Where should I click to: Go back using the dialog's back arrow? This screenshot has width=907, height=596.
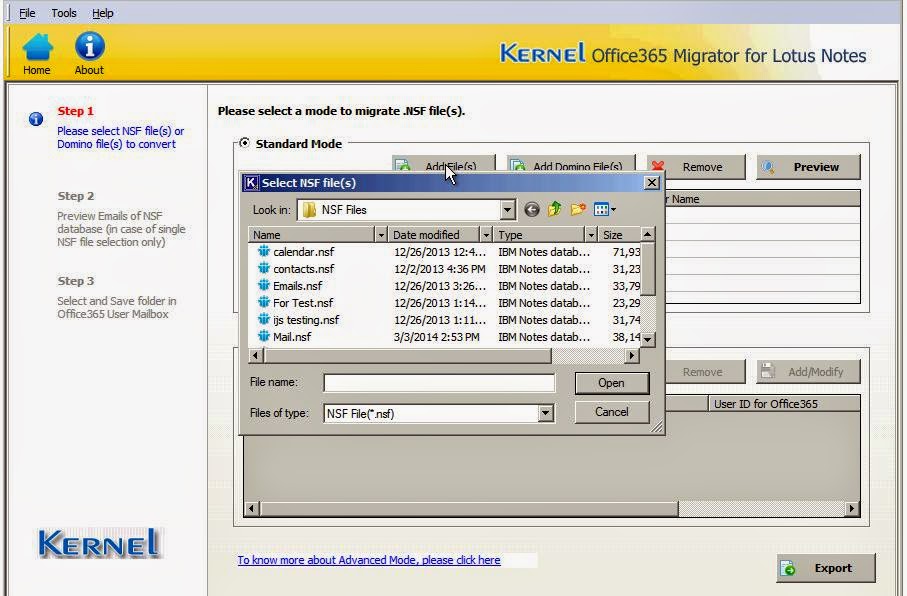click(x=532, y=209)
